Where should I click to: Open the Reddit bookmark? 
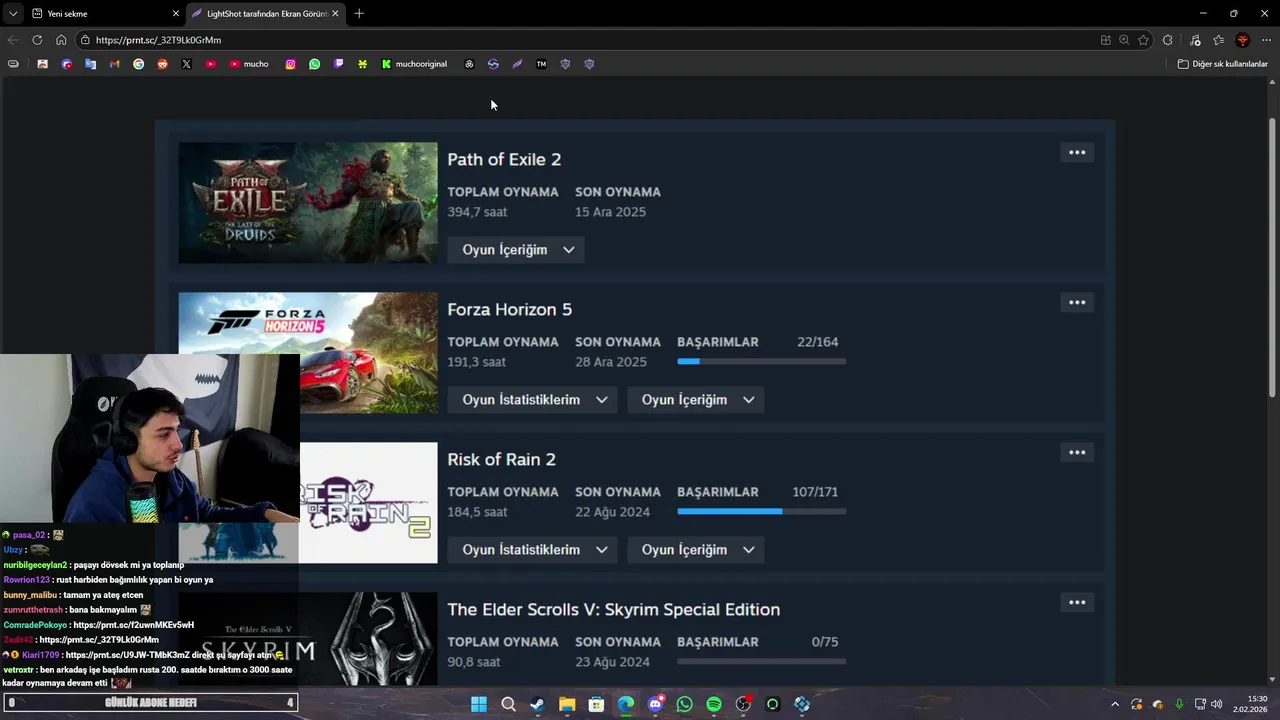coord(162,64)
